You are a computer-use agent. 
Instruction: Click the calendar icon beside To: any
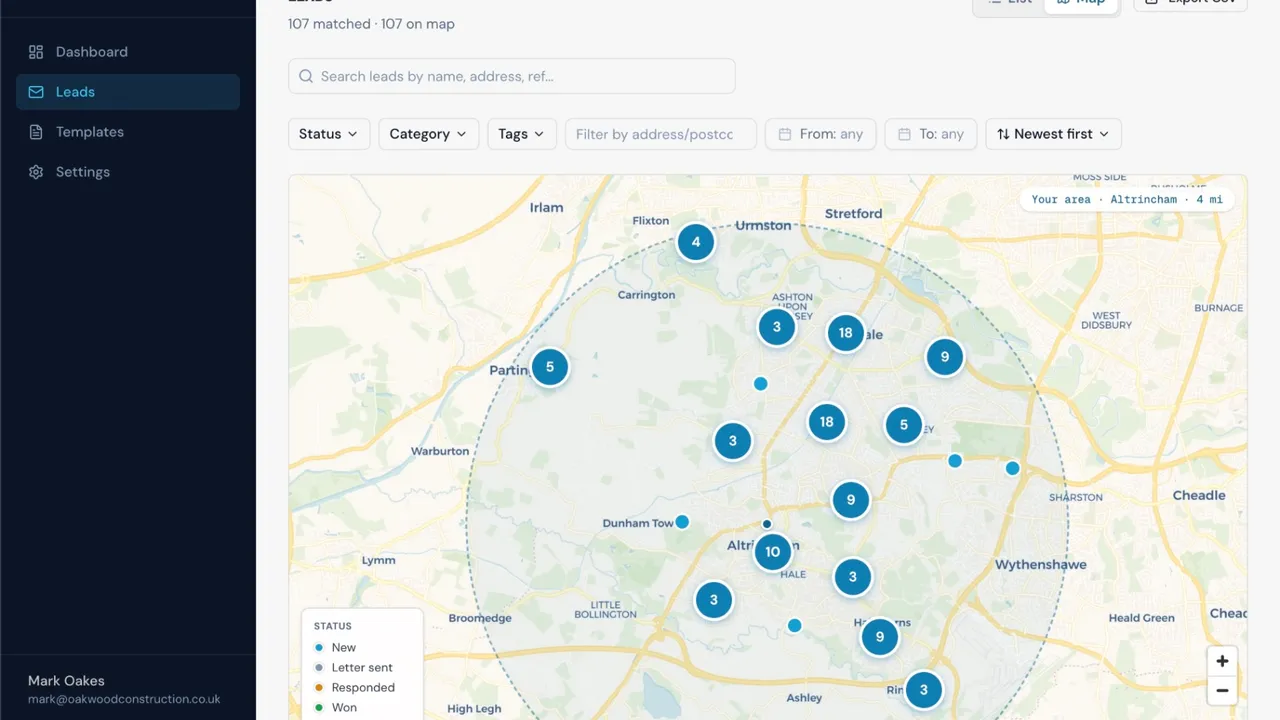click(904, 134)
